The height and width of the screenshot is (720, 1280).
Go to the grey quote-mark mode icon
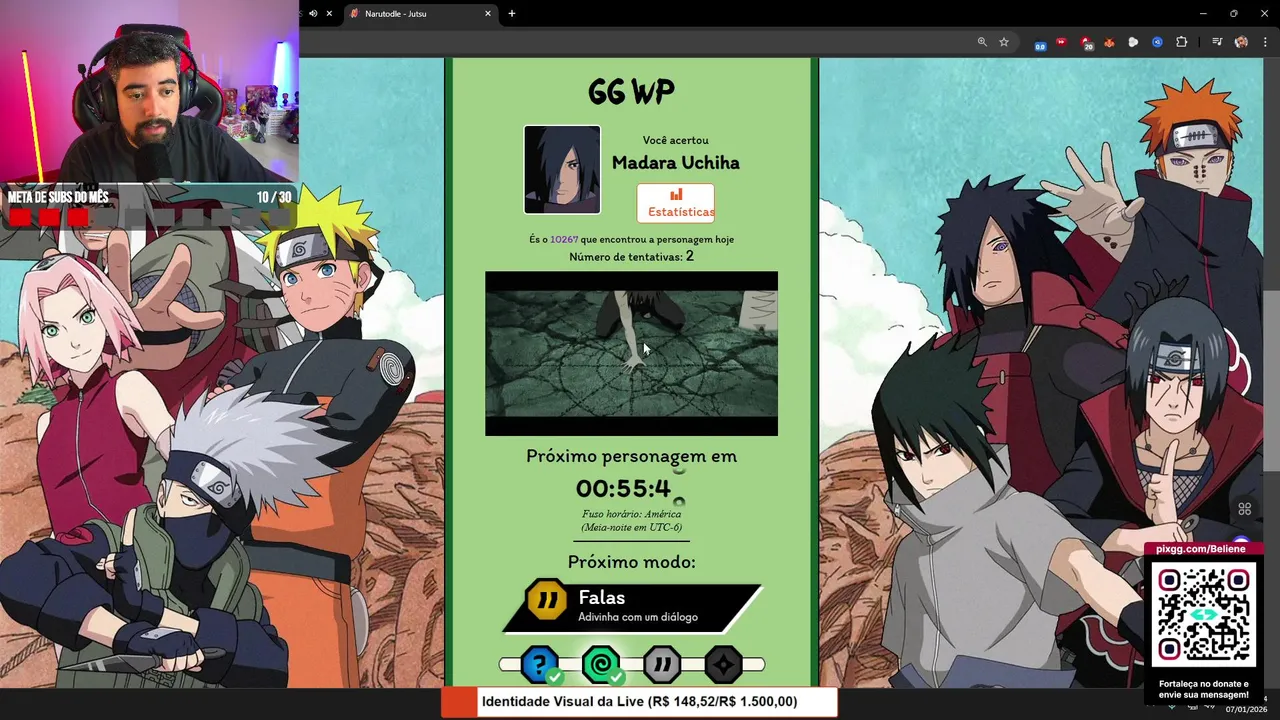pyautogui.click(x=662, y=664)
